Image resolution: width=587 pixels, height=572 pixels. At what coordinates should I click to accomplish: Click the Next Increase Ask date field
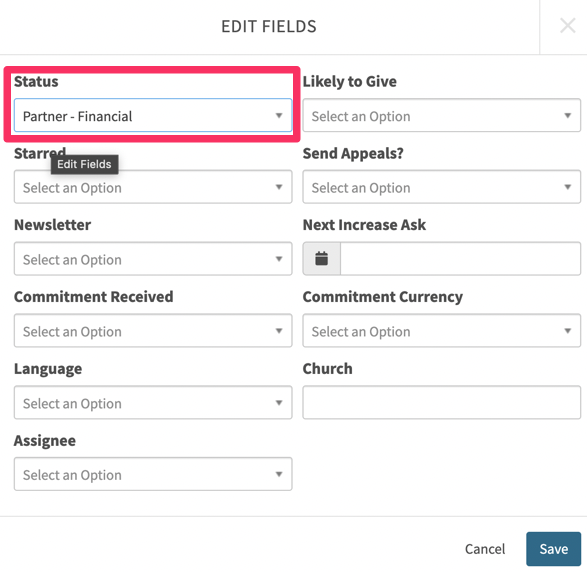(x=460, y=259)
